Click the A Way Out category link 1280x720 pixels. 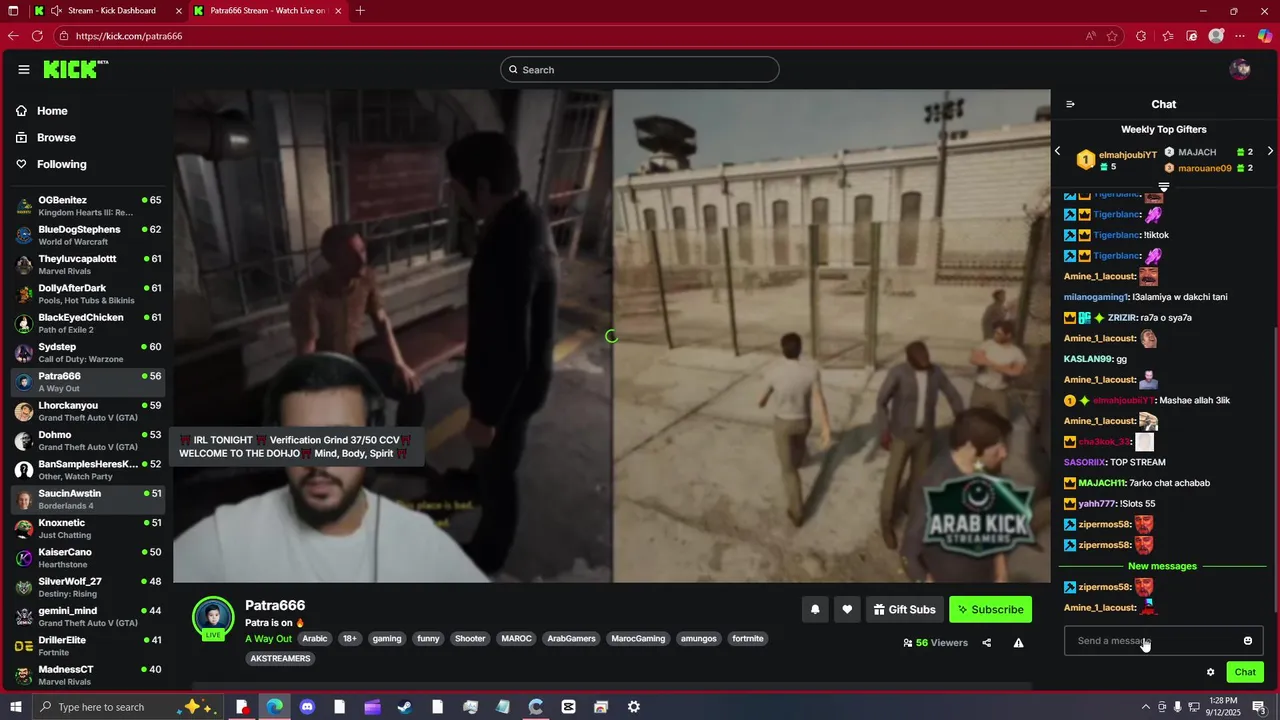pyautogui.click(x=268, y=639)
